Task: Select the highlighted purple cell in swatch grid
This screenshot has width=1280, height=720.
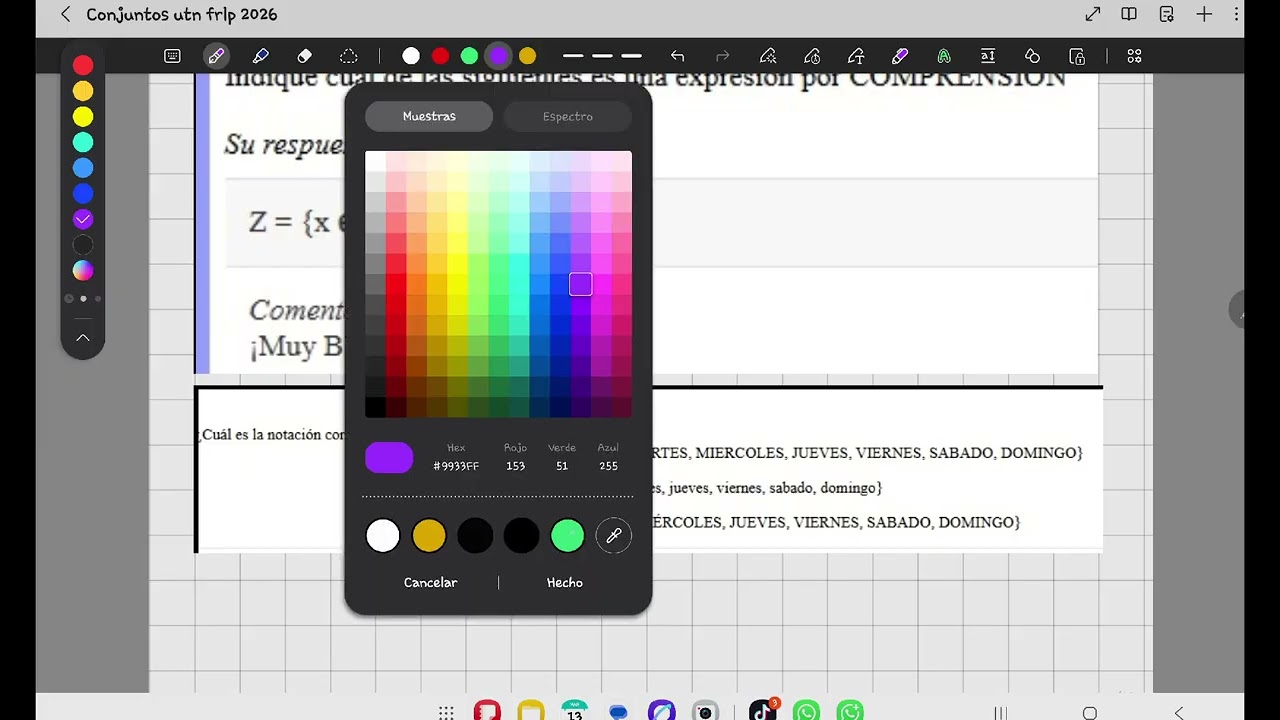Action: click(581, 285)
